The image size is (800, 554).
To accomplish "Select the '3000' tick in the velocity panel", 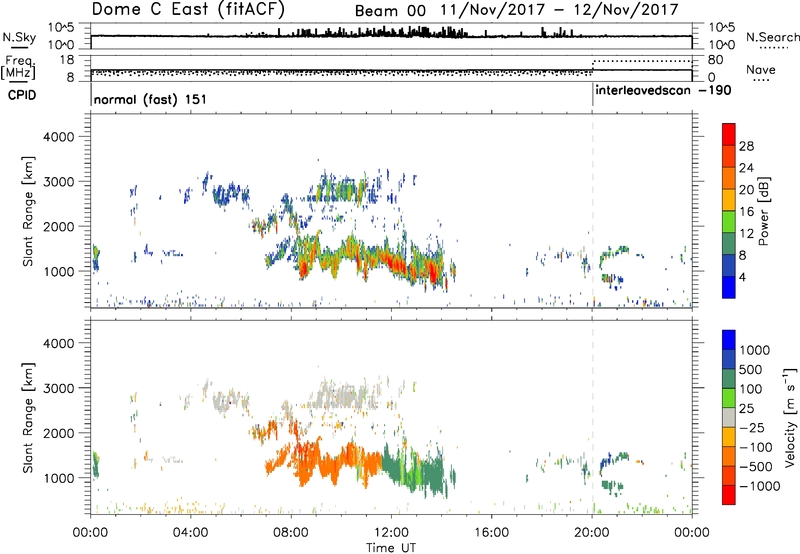I will [x=59, y=388].
